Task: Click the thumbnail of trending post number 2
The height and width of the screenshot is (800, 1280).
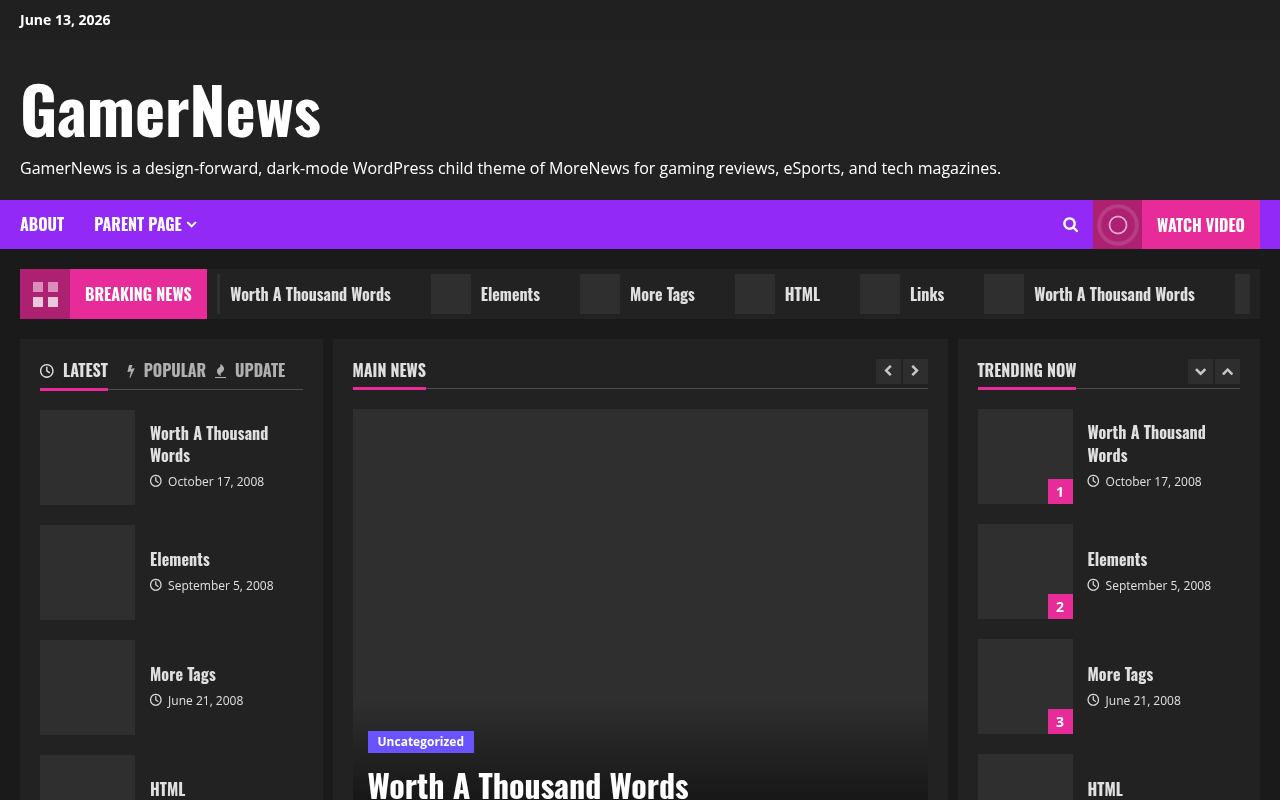Action: point(1025,571)
